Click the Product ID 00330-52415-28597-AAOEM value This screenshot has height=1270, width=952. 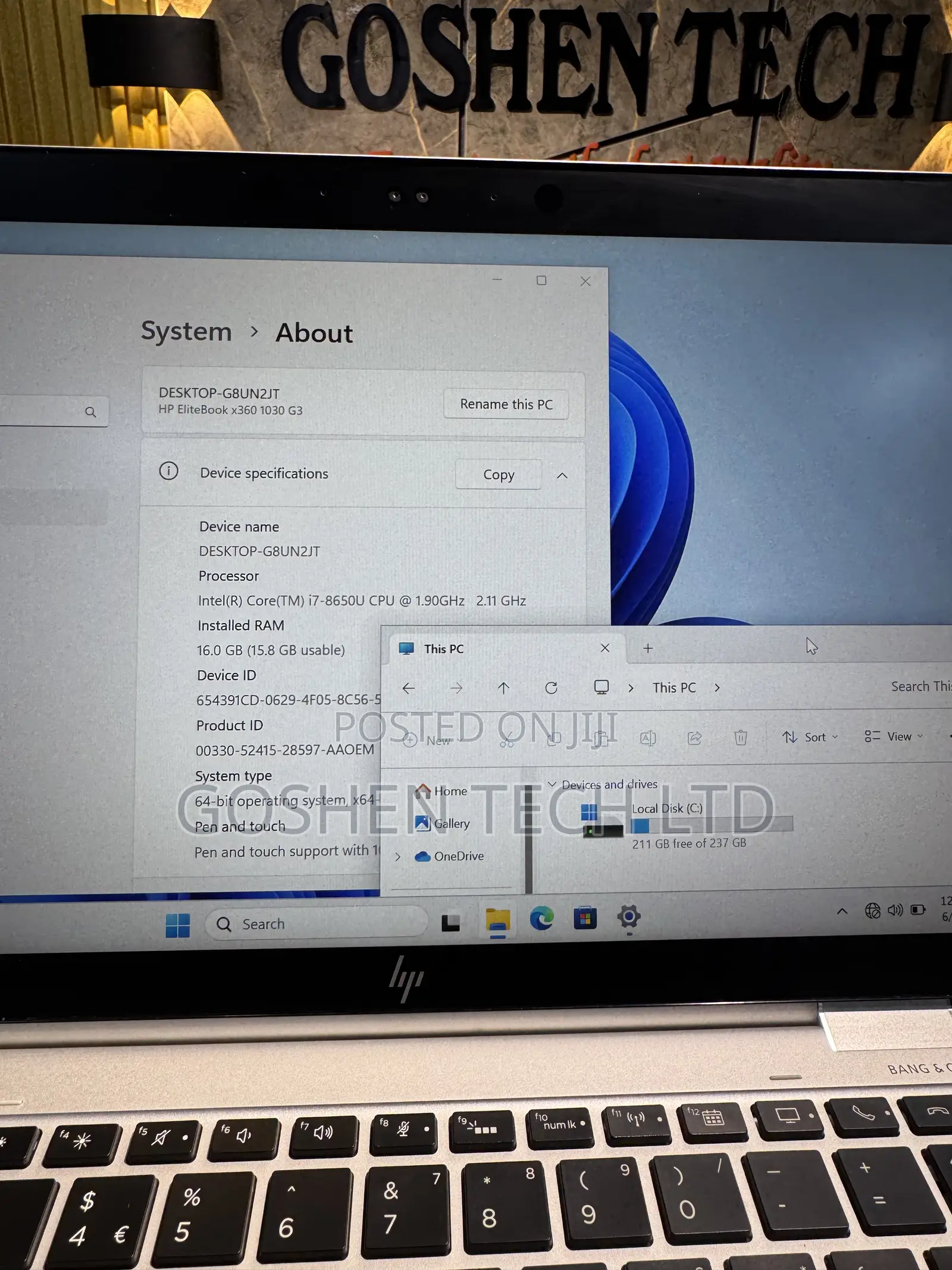point(285,750)
